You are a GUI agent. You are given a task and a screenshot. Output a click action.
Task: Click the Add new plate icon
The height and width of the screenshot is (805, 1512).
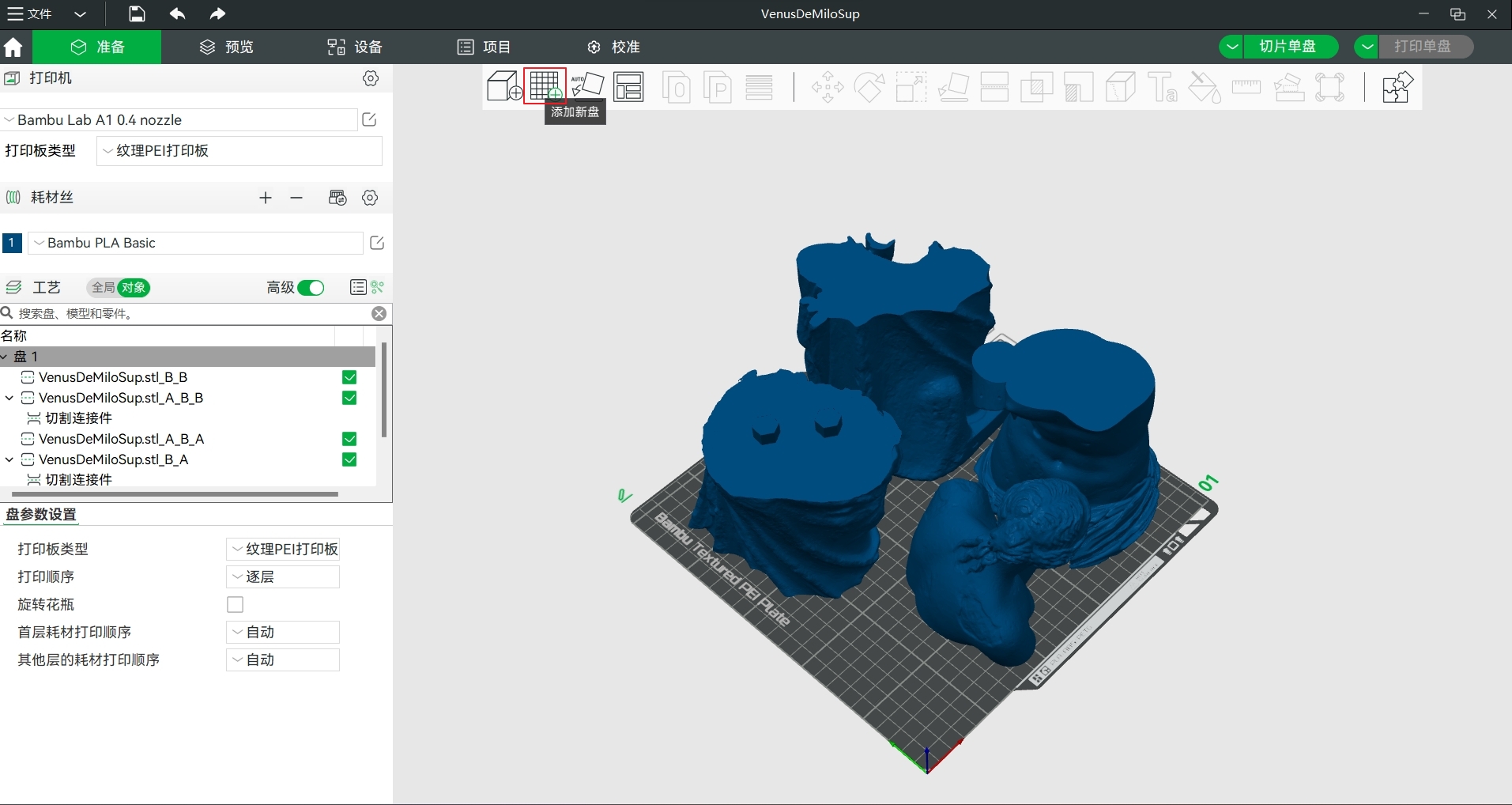tap(545, 86)
